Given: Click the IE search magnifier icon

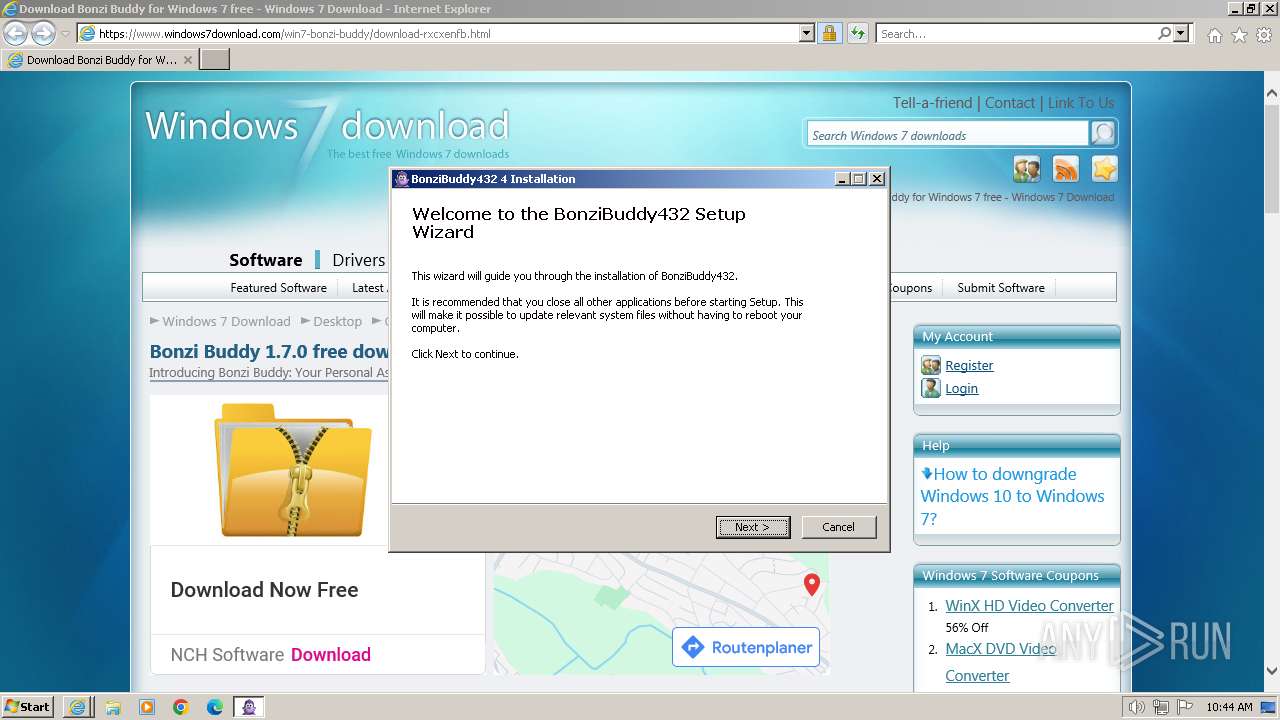Looking at the screenshot, I should coord(1164,33).
